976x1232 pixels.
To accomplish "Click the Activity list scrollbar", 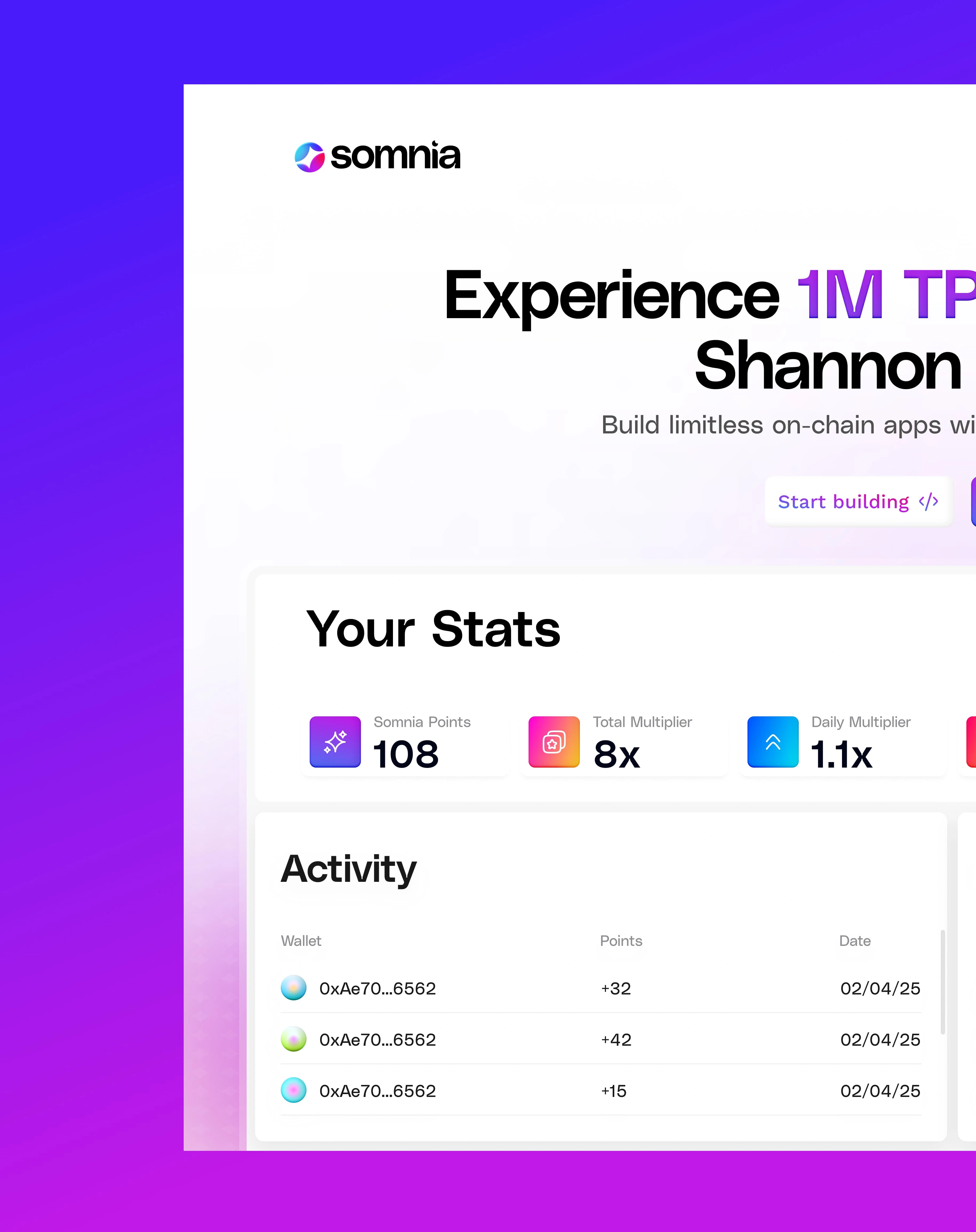I will click(x=942, y=982).
